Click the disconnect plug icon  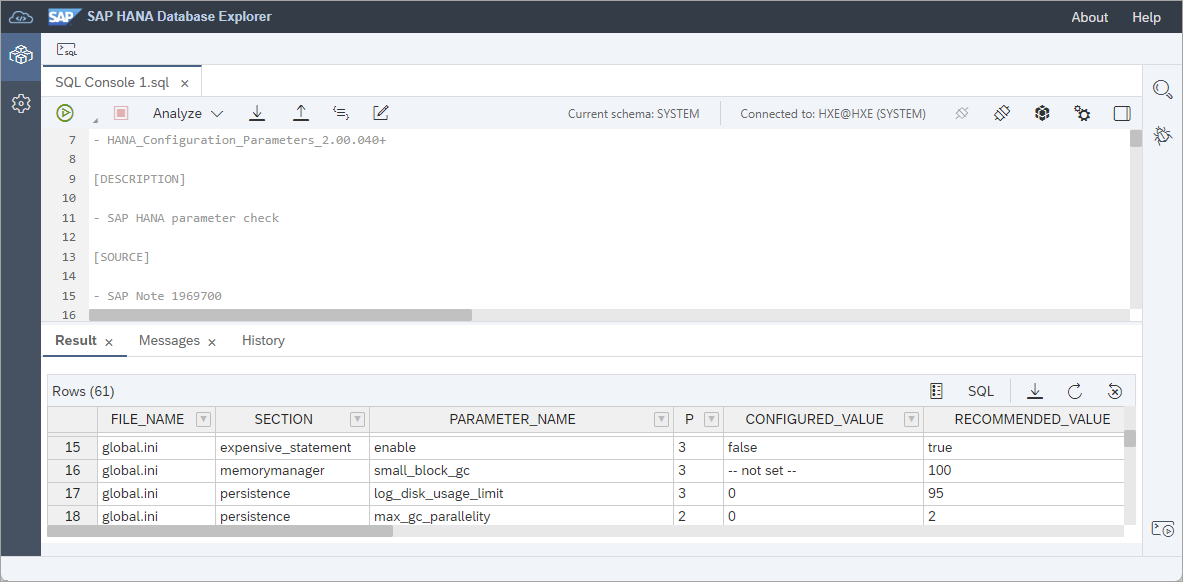click(x=961, y=113)
